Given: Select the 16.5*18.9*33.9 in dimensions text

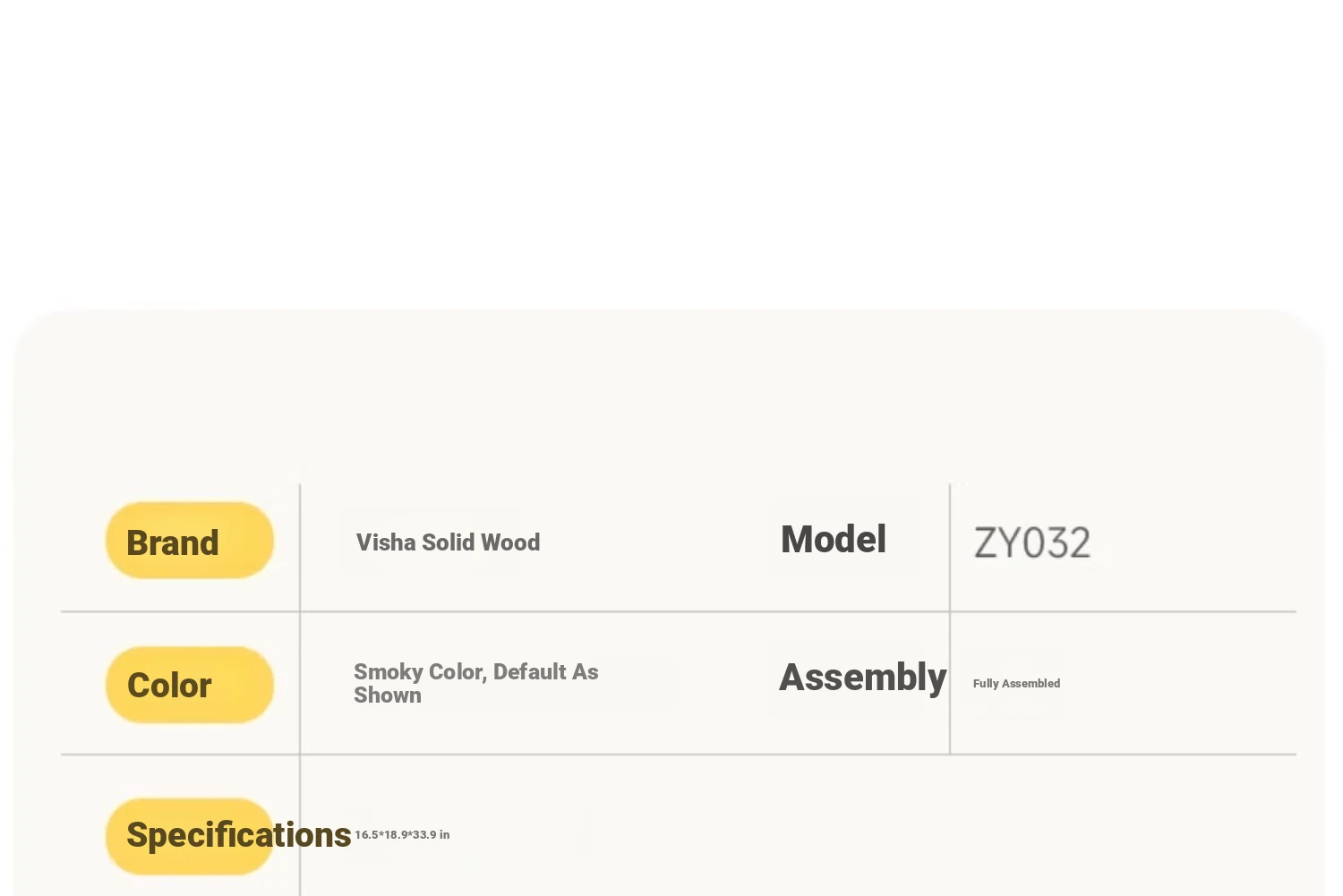Looking at the screenshot, I should coord(402,834).
